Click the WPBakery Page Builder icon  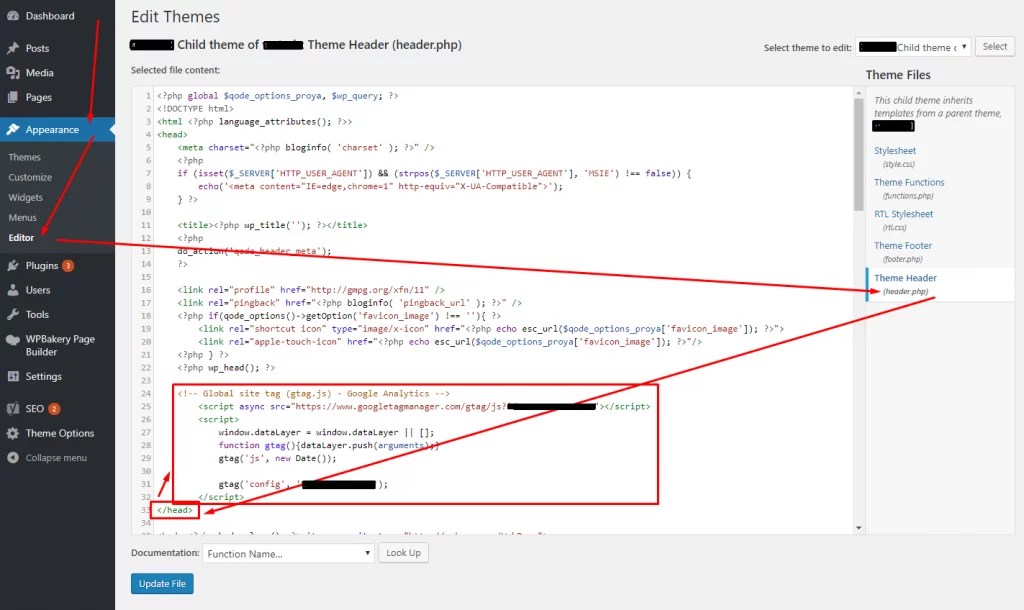(12, 340)
